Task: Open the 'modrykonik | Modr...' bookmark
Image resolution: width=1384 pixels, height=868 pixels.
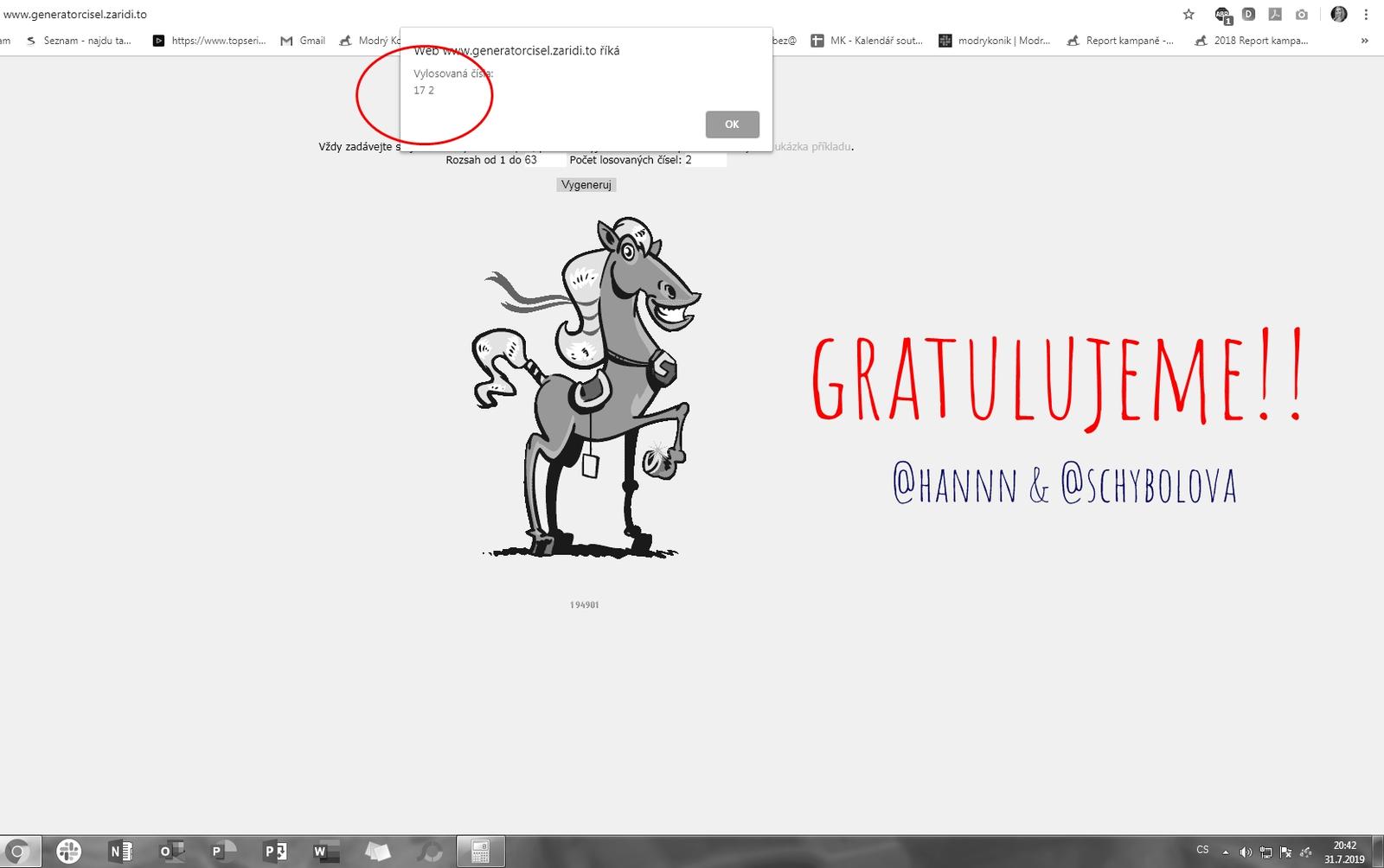Action: coord(995,41)
